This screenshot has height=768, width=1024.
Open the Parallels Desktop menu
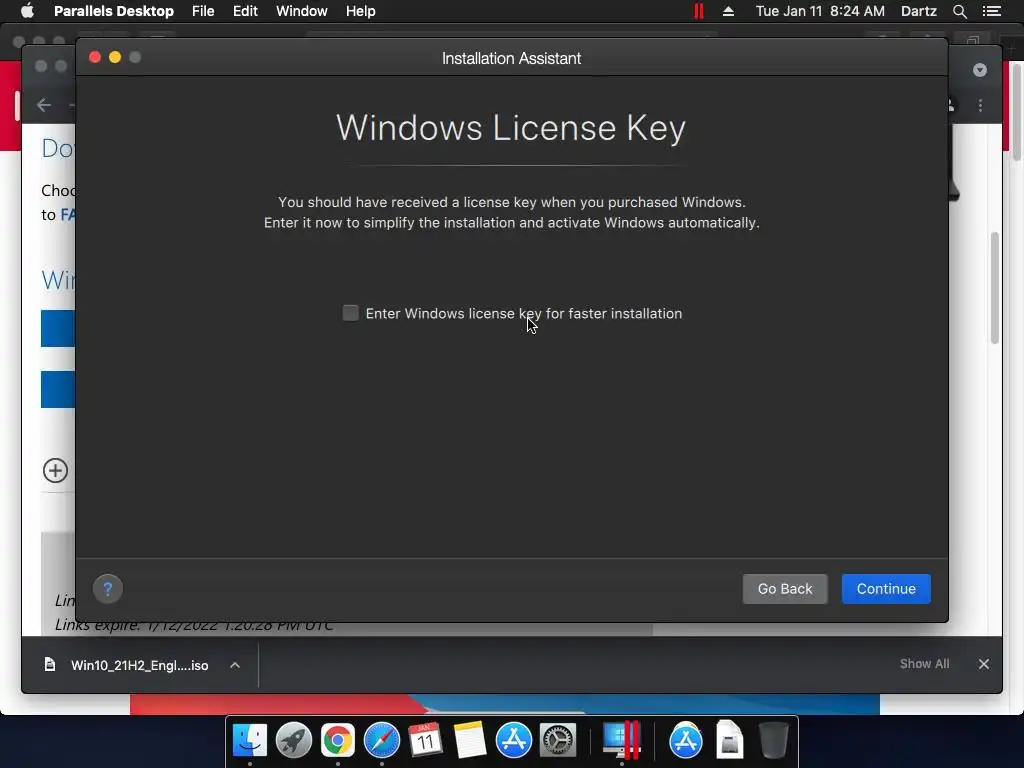(114, 11)
